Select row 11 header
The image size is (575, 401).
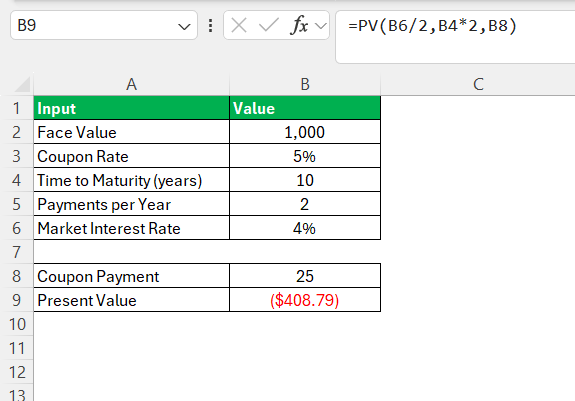pyautogui.click(x=17, y=348)
